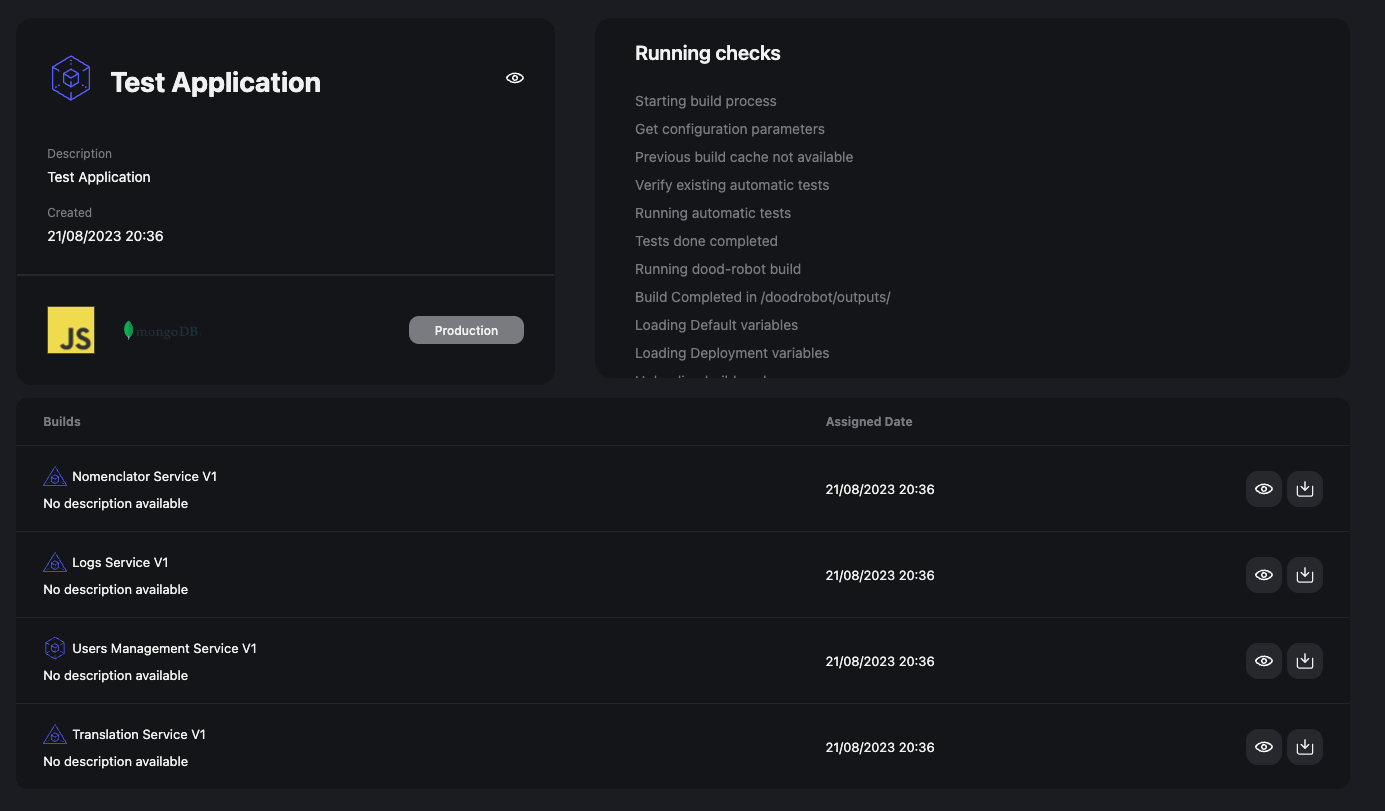
Task: Click the Users Management Service V1 hexagon icon
Action: [x=55, y=648]
